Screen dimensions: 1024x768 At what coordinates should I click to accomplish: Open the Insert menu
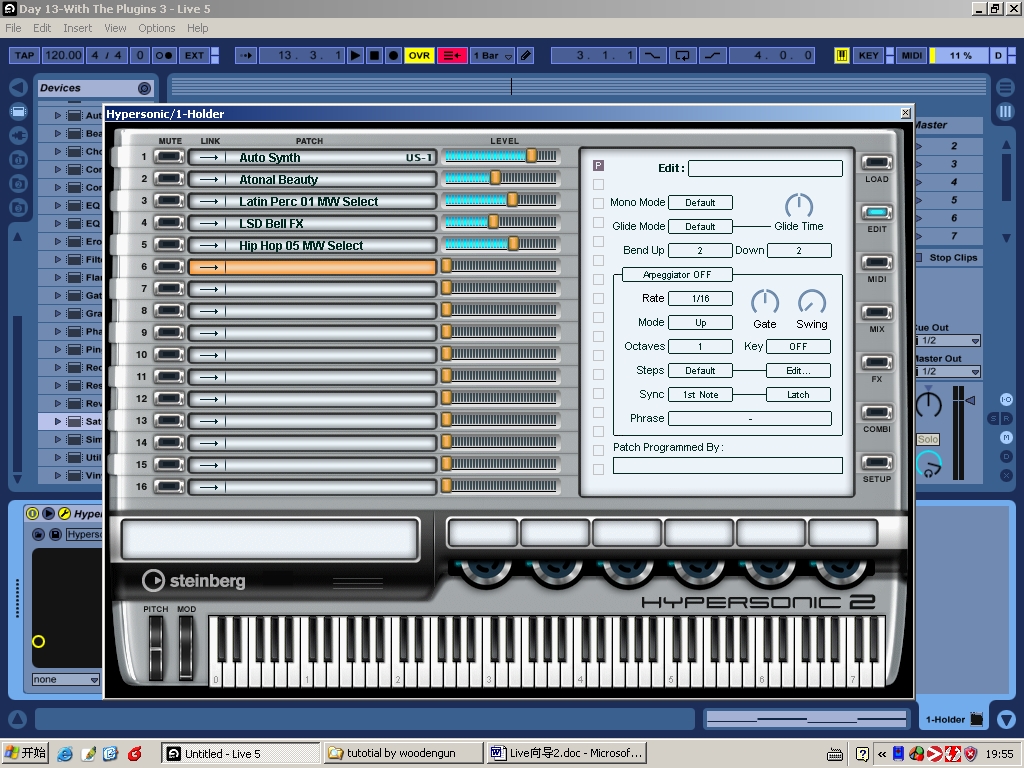[x=77, y=28]
